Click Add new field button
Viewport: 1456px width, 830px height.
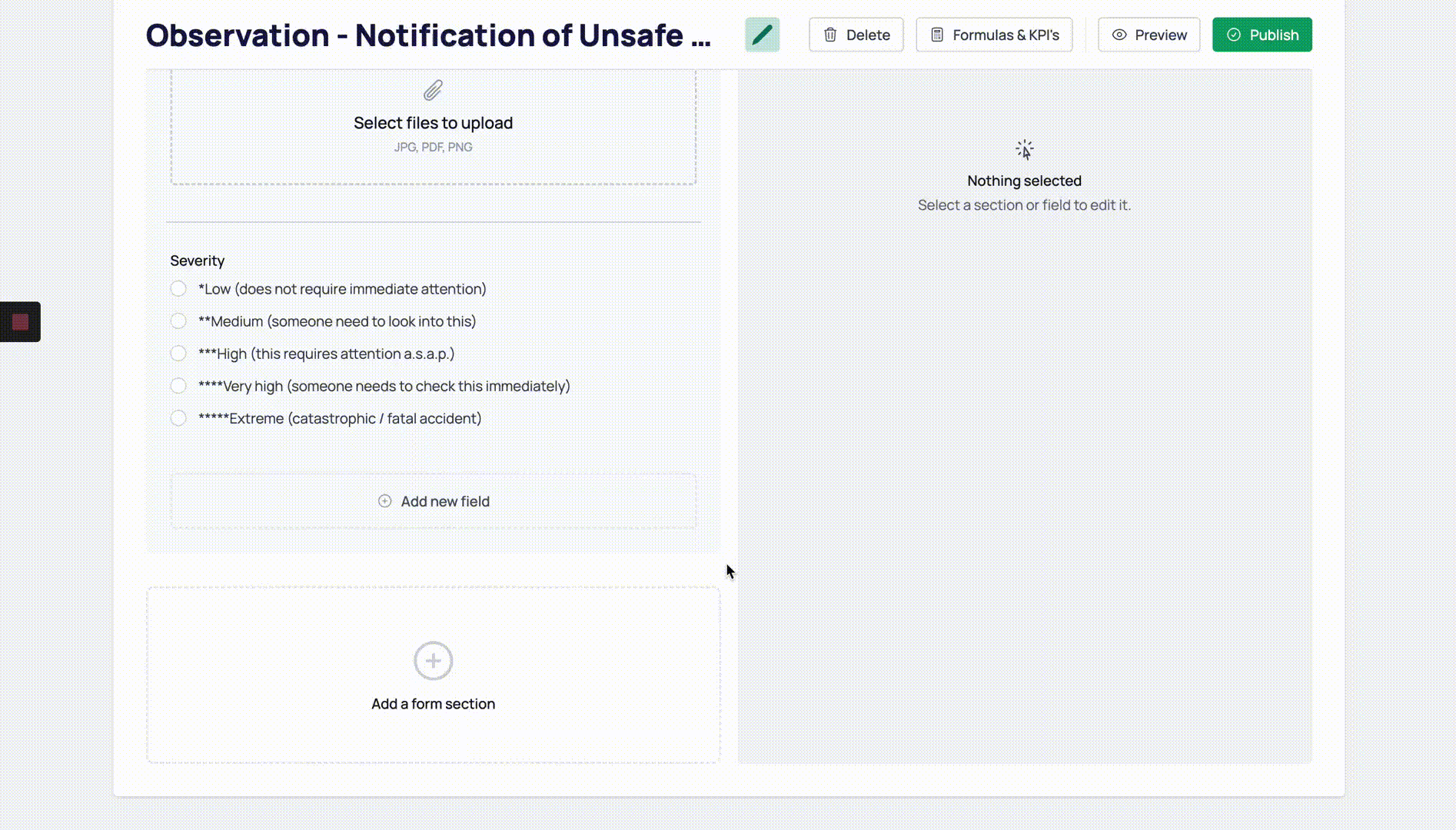tap(433, 501)
